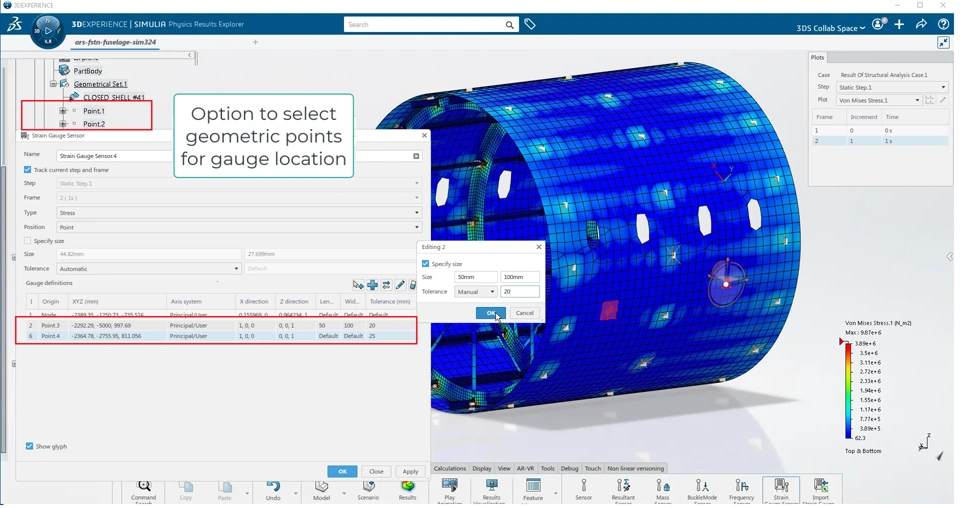Click Apply in Strain Gauge Sensor dialog

pos(410,471)
